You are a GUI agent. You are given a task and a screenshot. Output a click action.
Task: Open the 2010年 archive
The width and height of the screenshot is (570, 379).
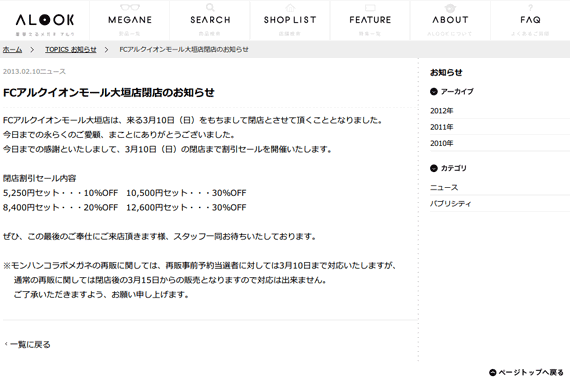[442, 143]
